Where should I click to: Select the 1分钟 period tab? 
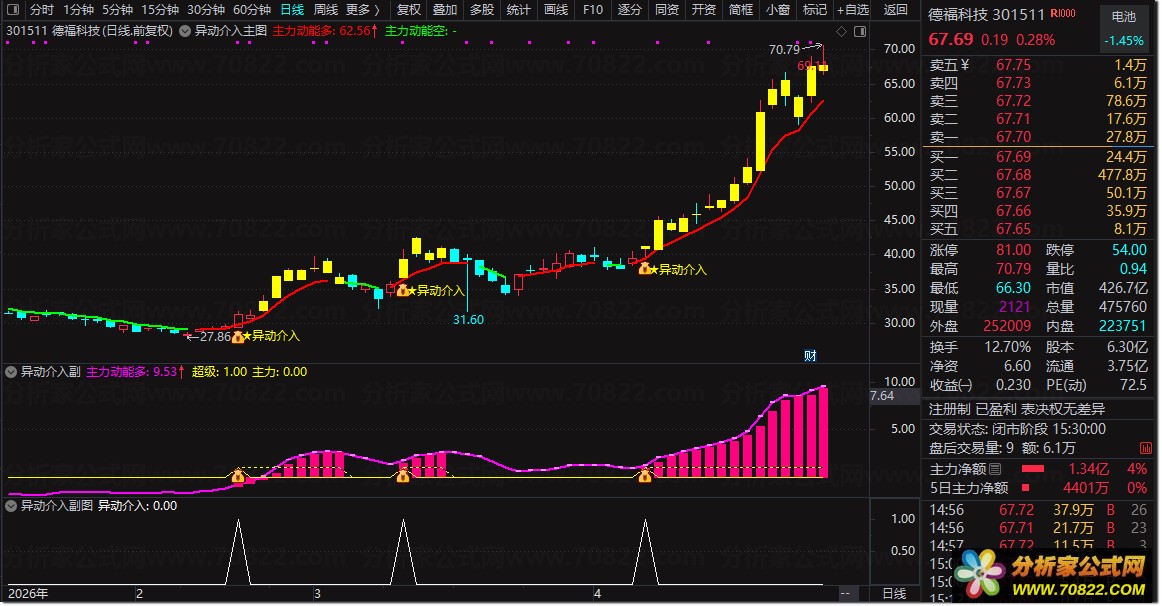79,10
